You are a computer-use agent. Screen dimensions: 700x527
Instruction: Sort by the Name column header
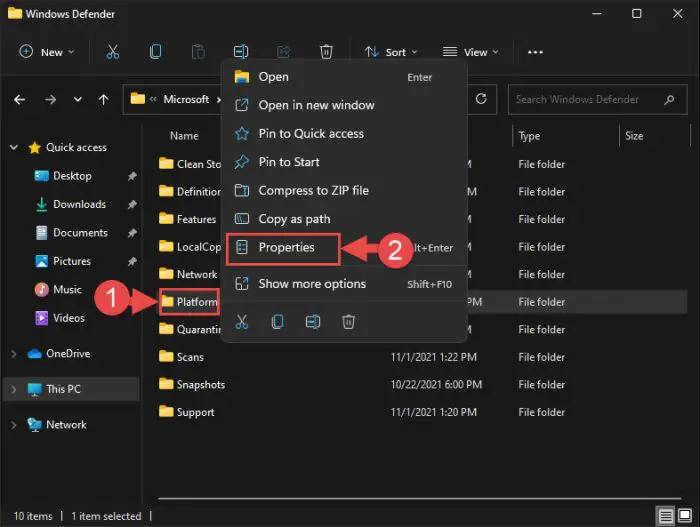(184, 136)
